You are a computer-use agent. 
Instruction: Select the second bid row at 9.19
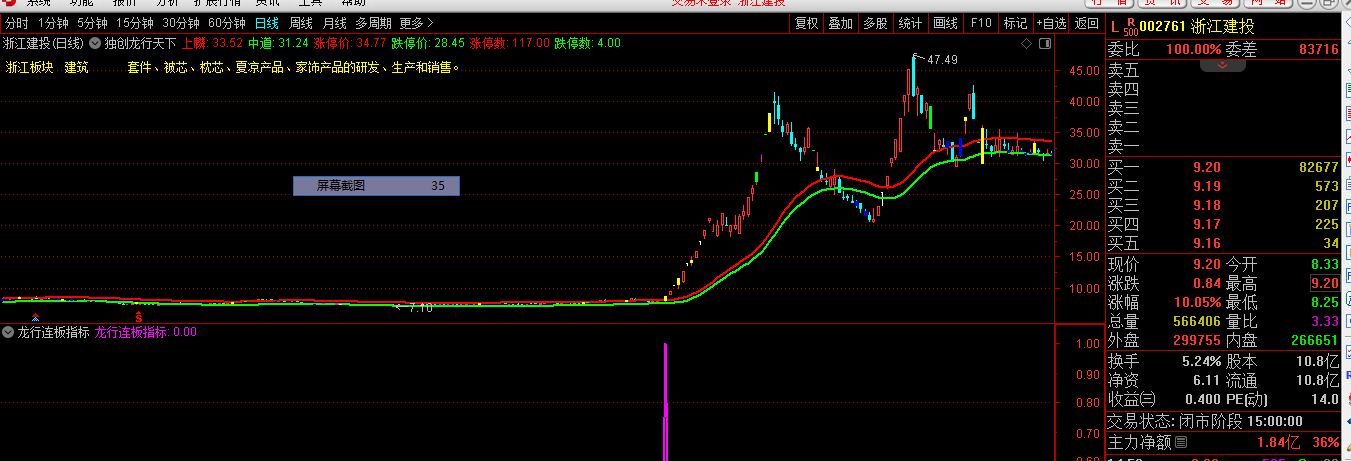click(x=1223, y=186)
